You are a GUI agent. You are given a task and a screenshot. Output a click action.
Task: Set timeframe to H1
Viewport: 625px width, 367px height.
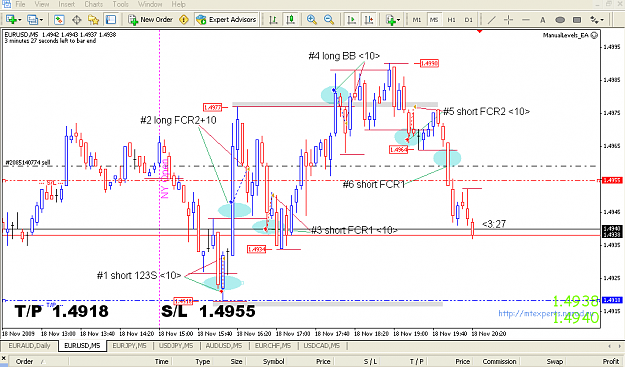click(451, 19)
